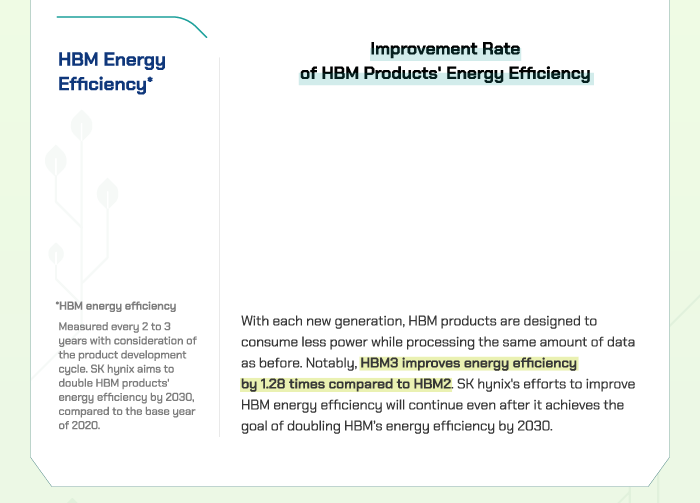Click the 'HBM Energy Efficiency*' heading

coord(112,72)
